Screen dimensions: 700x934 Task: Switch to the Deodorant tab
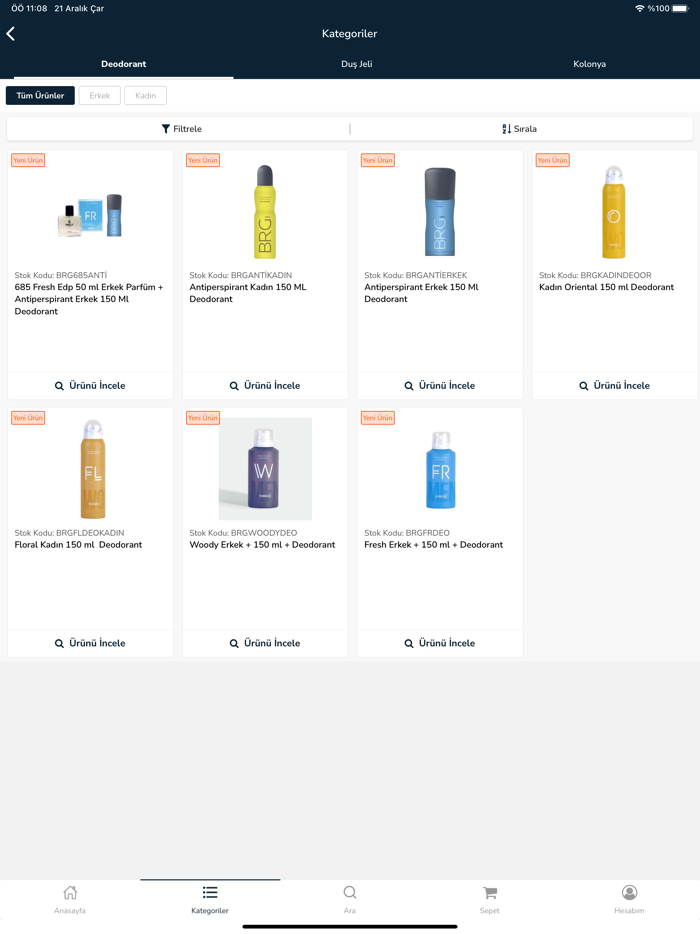123,64
